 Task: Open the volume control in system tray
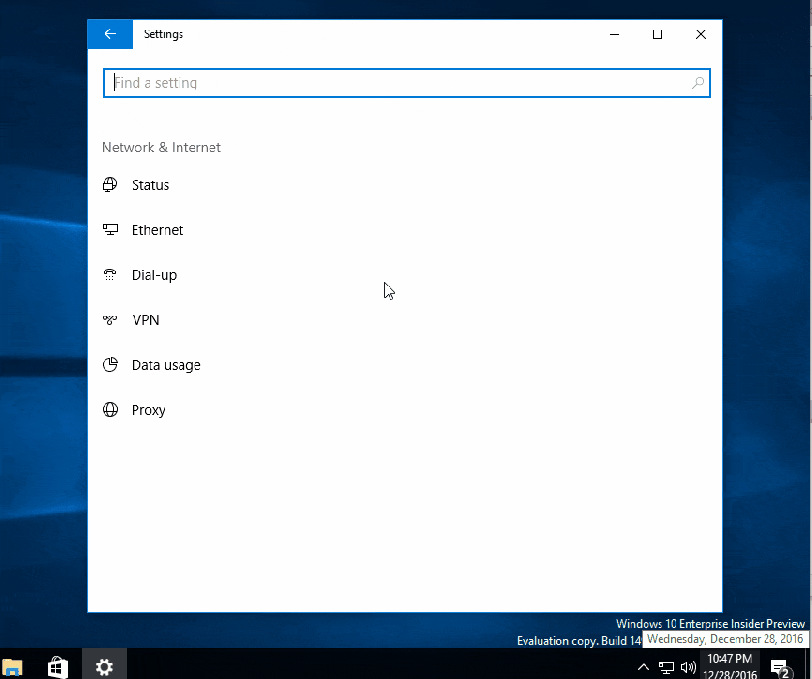point(688,667)
